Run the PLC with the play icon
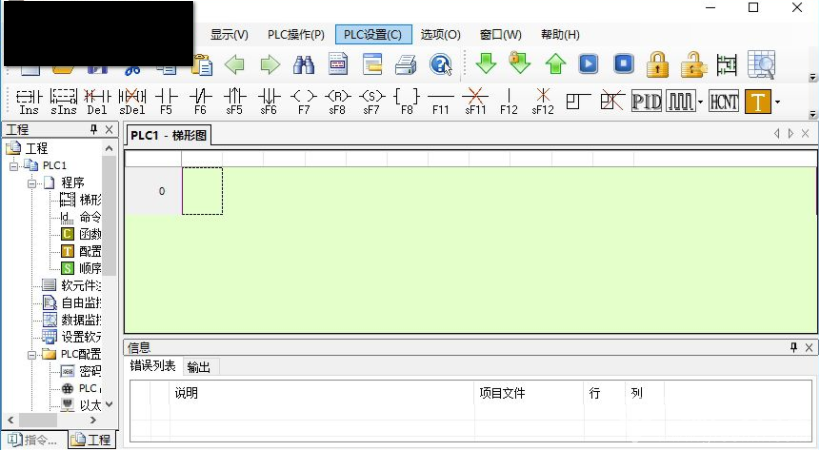 click(x=588, y=64)
